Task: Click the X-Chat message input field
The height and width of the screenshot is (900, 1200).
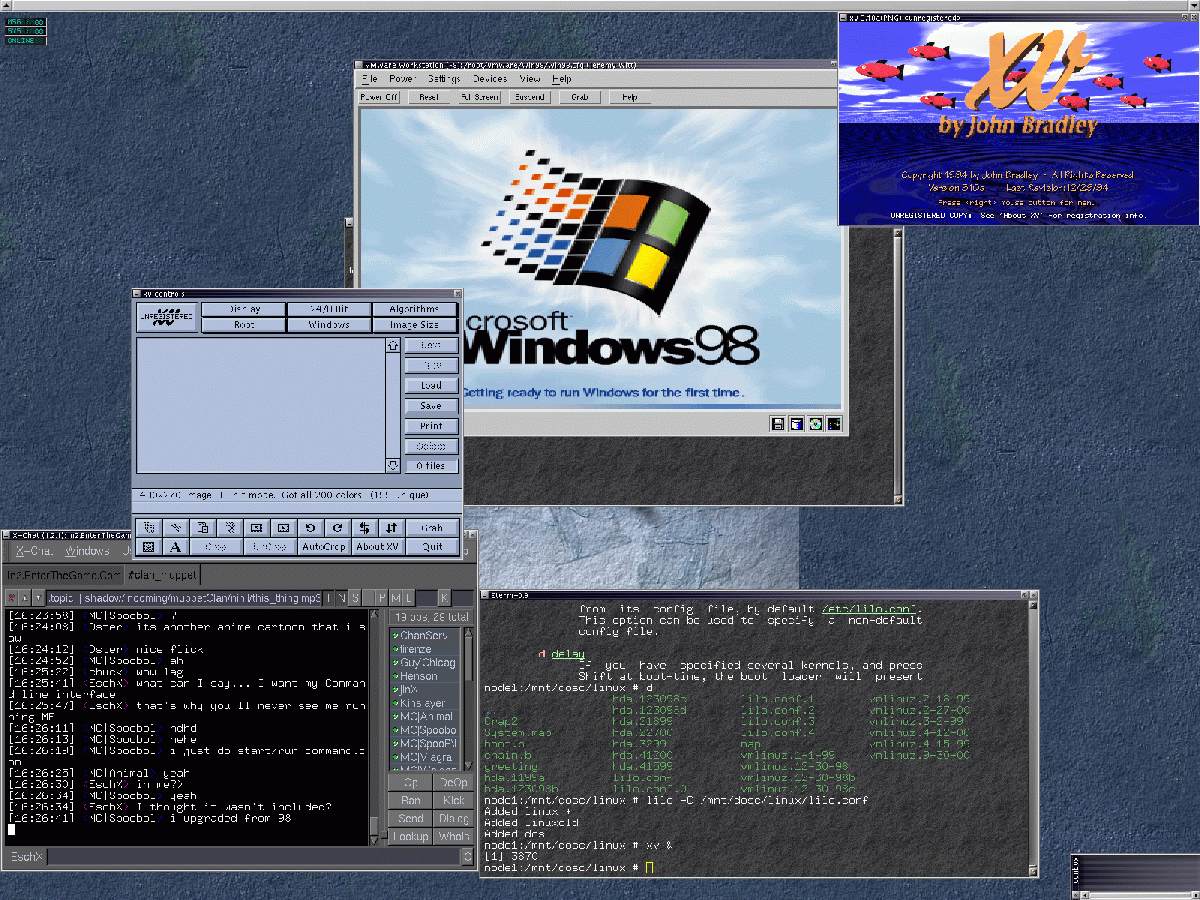Action: [x=254, y=857]
